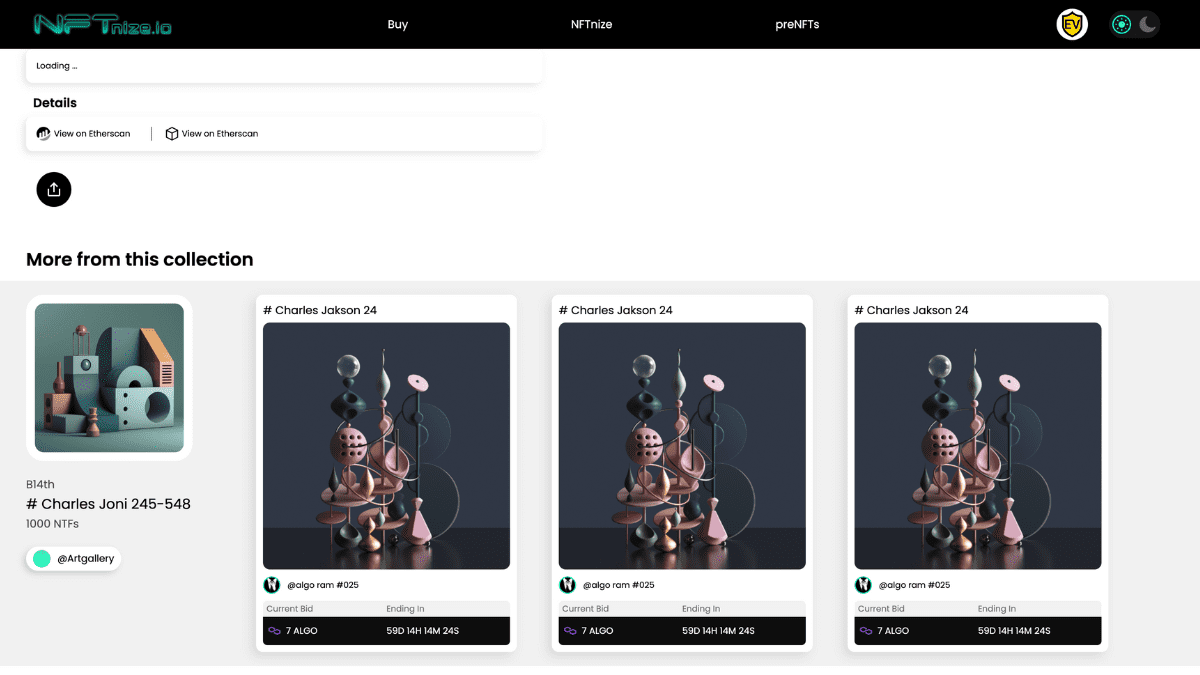
Task: Click the first card's @algo ram avatar
Action: [272, 585]
